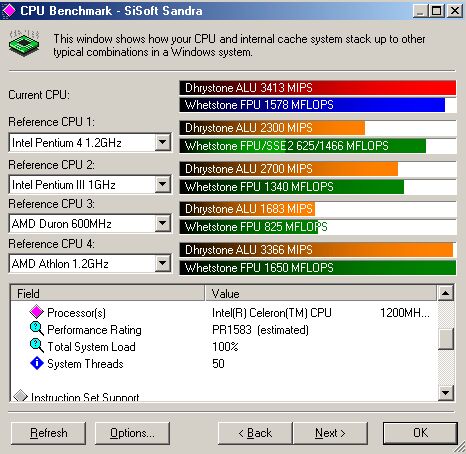Open the Reference CPU 1 dropdown arrow
Image resolution: width=466 pixels, height=454 pixels.
coord(162,142)
